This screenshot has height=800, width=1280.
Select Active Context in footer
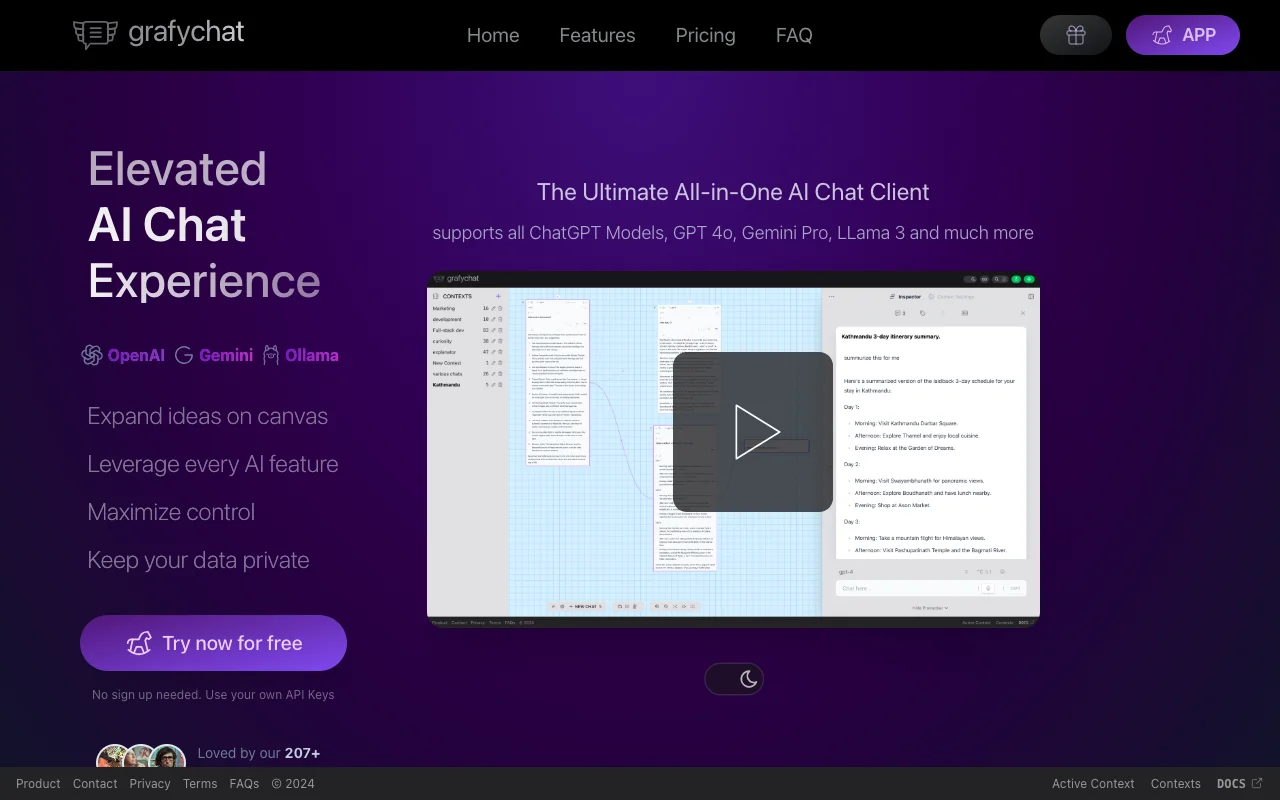(x=1093, y=784)
